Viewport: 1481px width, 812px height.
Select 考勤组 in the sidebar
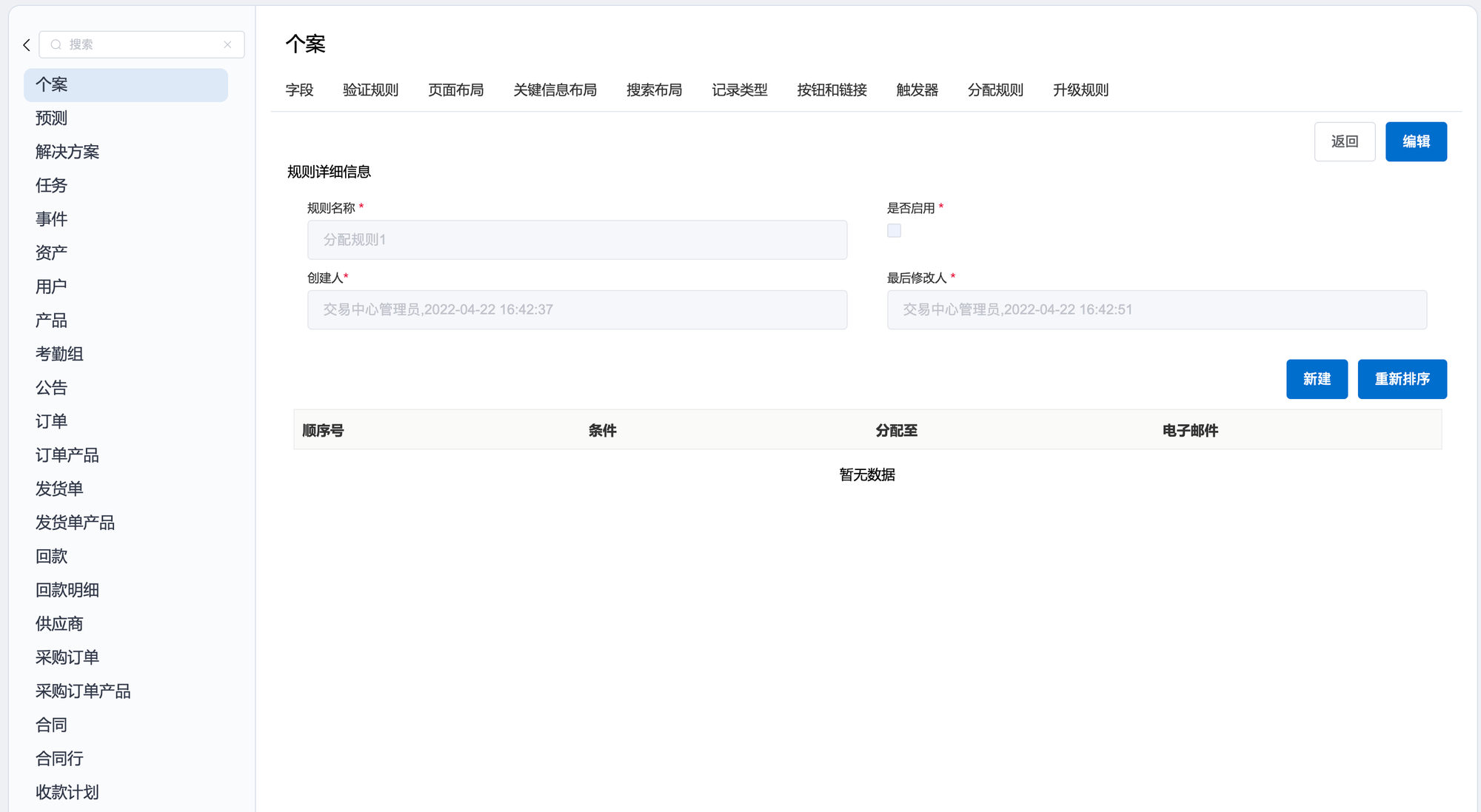pyautogui.click(x=59, y=354)
